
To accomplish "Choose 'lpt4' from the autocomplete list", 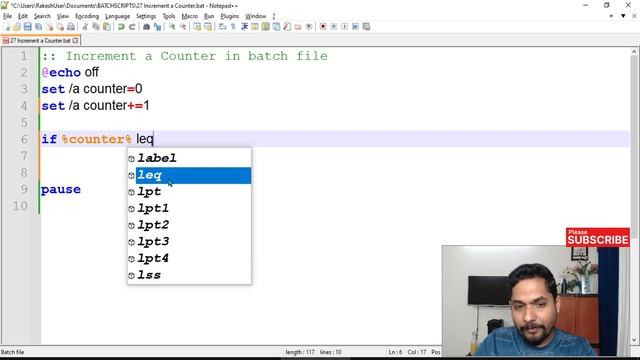I will click(189, 259).
